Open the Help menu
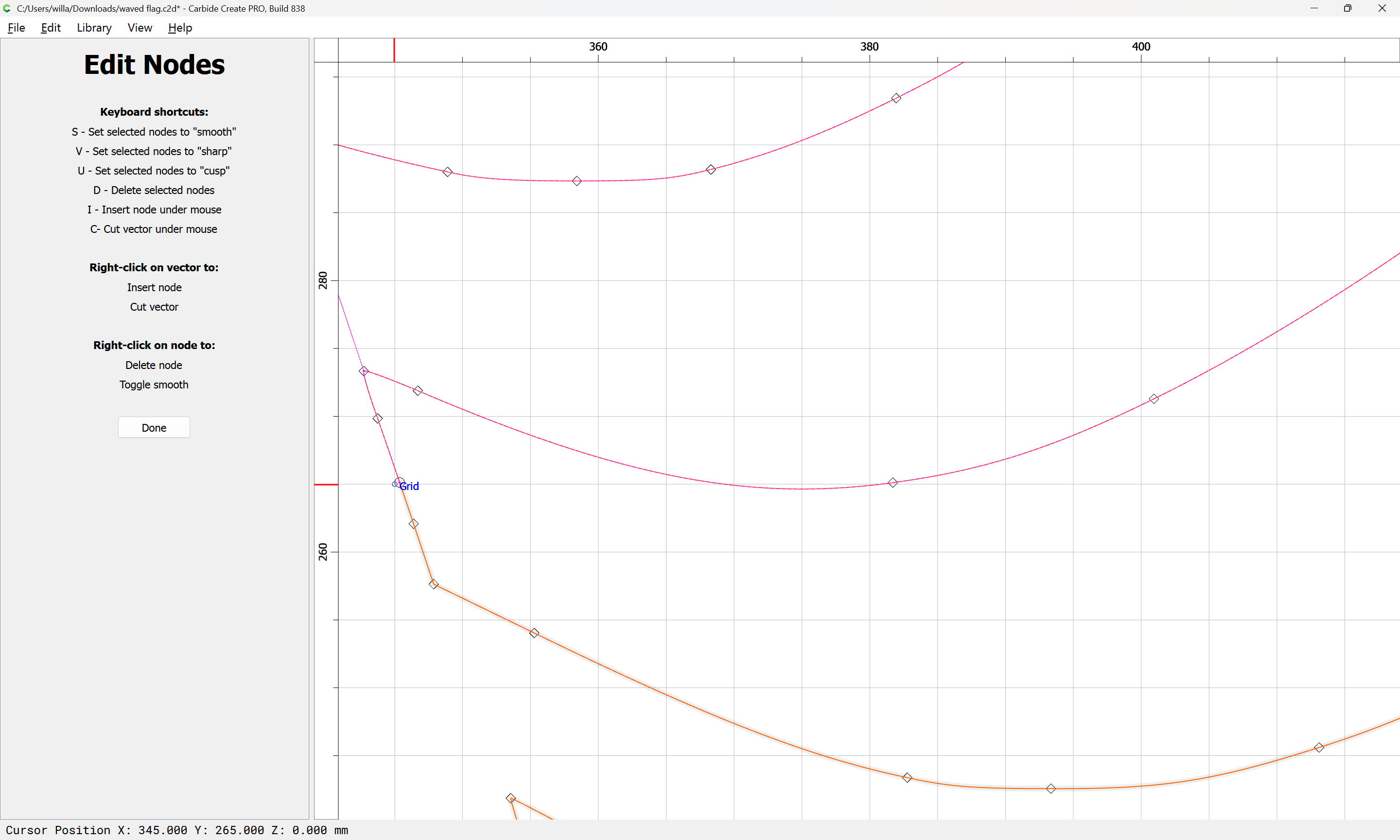 (x=180, y=28)
